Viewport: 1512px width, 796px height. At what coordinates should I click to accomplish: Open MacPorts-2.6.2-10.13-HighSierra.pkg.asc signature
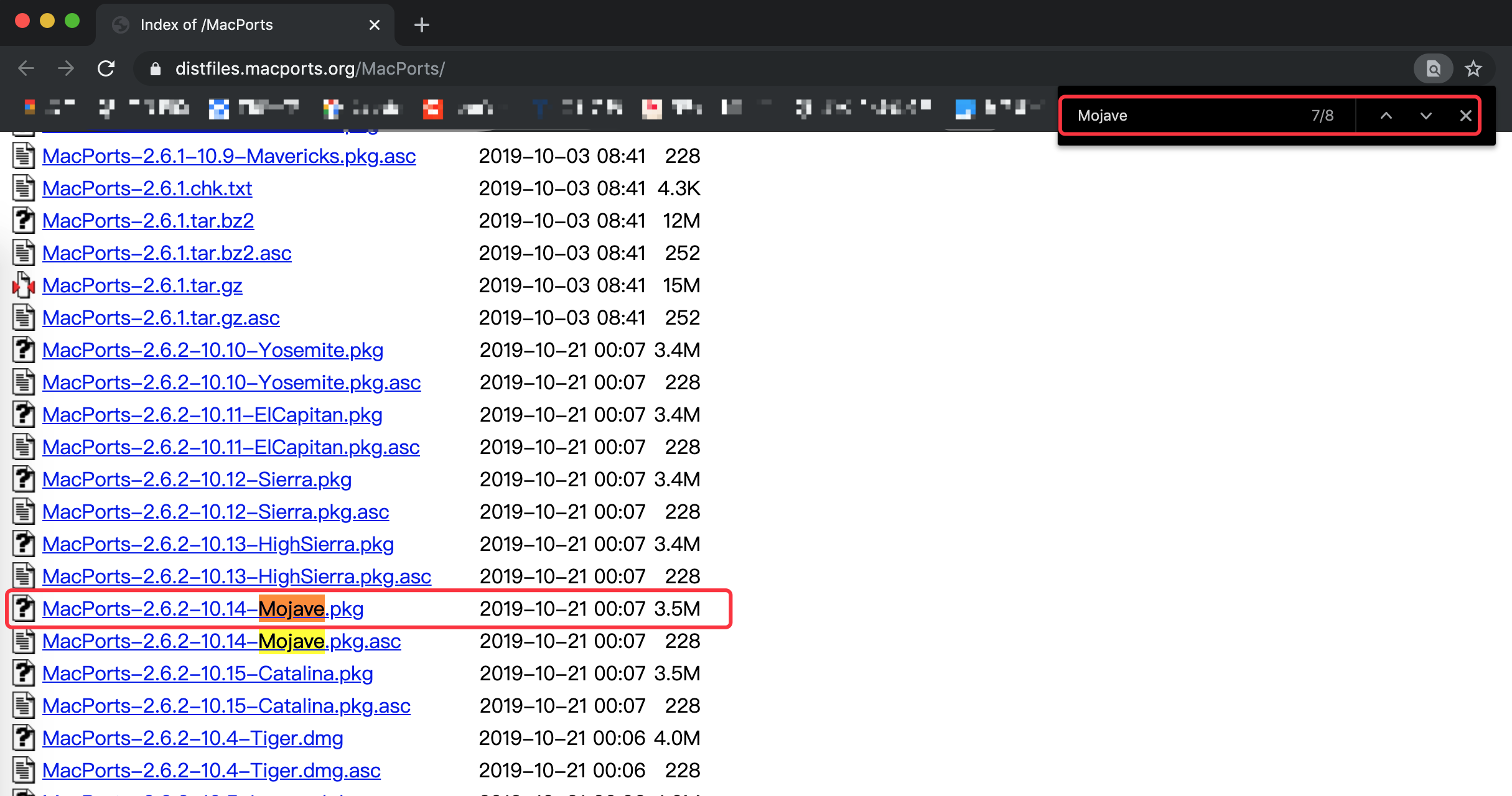click(236, 576)
